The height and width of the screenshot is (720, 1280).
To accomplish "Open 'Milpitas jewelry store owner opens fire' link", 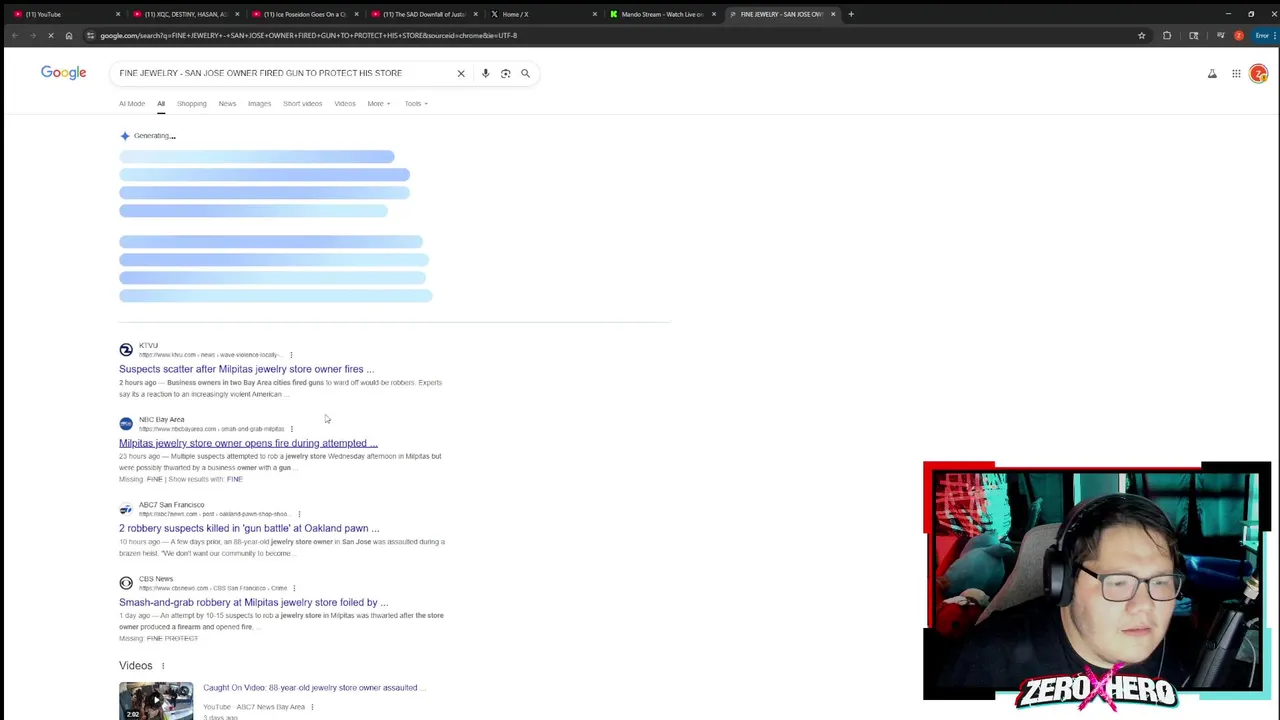I will (x=248, y=443).
